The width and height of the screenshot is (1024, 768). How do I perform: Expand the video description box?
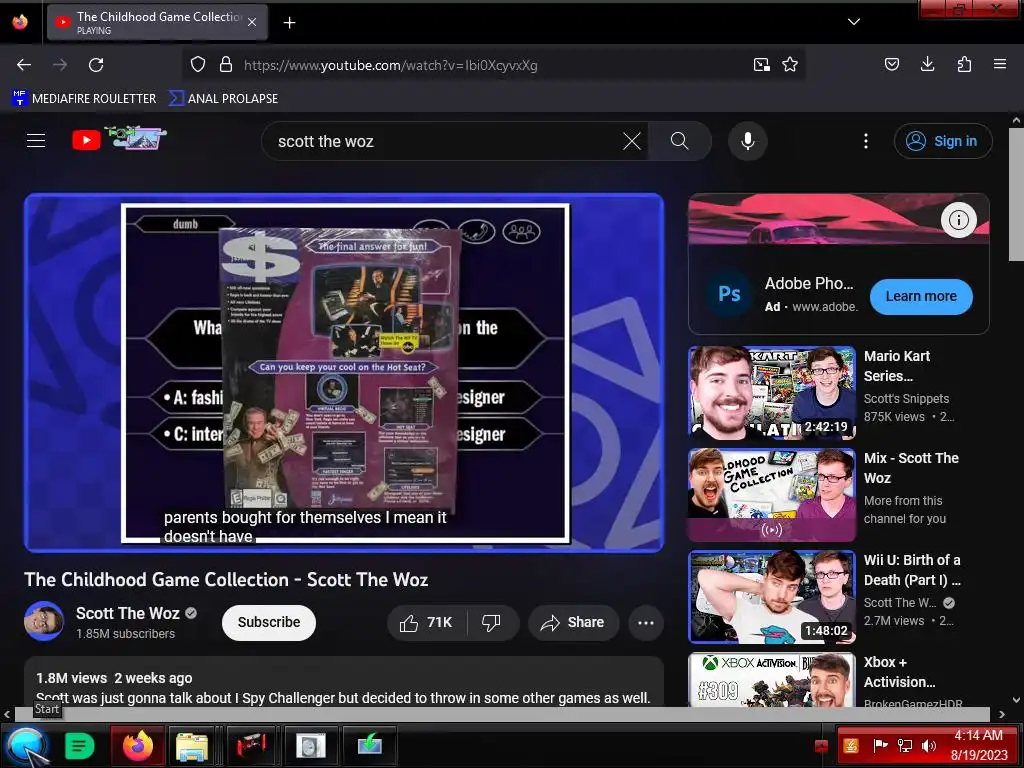pyautogui.click(x=344, y=682)
